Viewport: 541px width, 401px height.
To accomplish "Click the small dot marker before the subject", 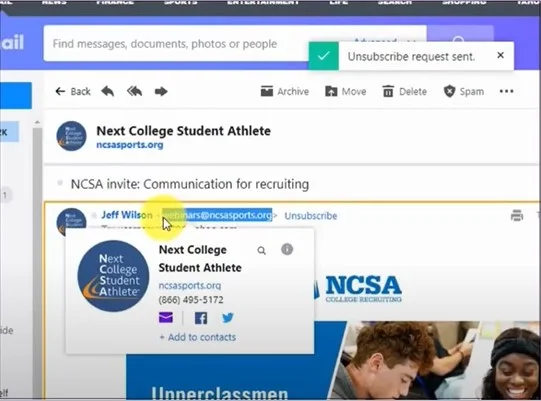I will pyautogui.click(x=60, y=183).
